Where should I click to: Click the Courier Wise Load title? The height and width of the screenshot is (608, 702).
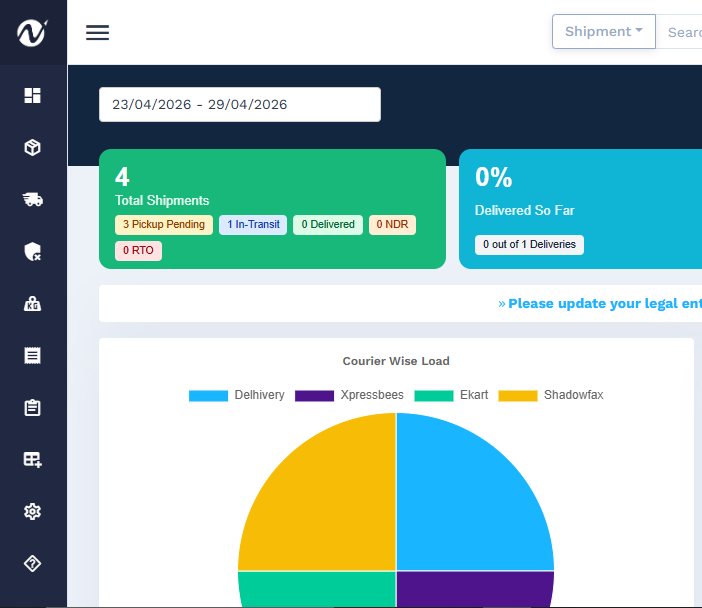tap(396, 361)
